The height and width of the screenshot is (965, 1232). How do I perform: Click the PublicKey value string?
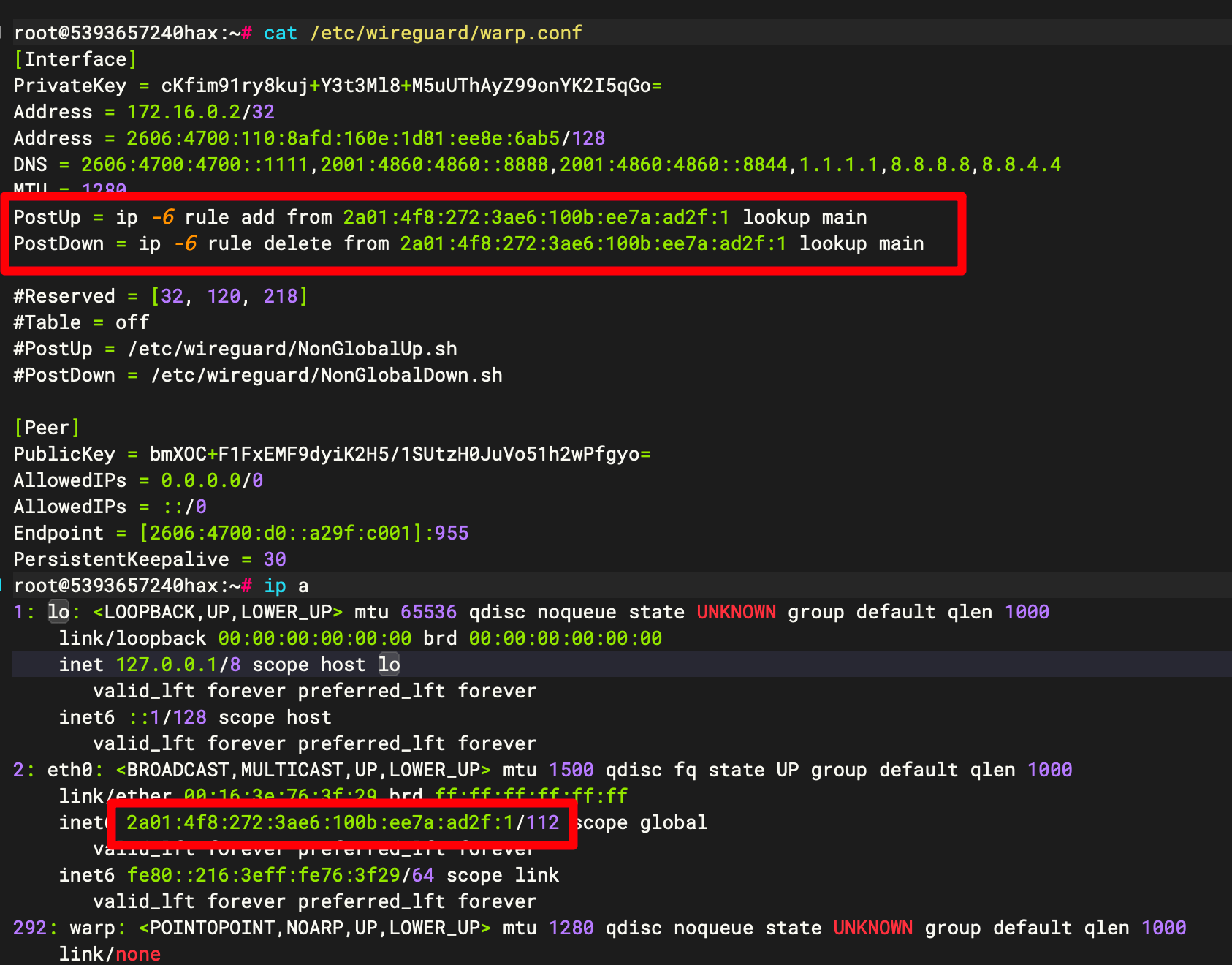(x=400, y=454)
